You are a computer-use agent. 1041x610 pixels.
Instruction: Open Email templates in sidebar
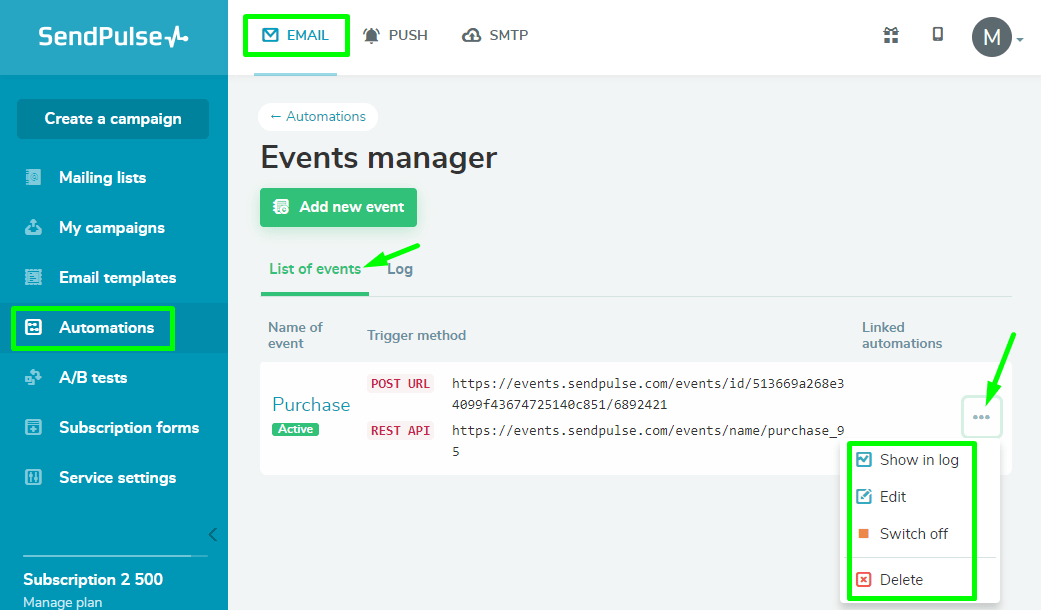point(118,277)
